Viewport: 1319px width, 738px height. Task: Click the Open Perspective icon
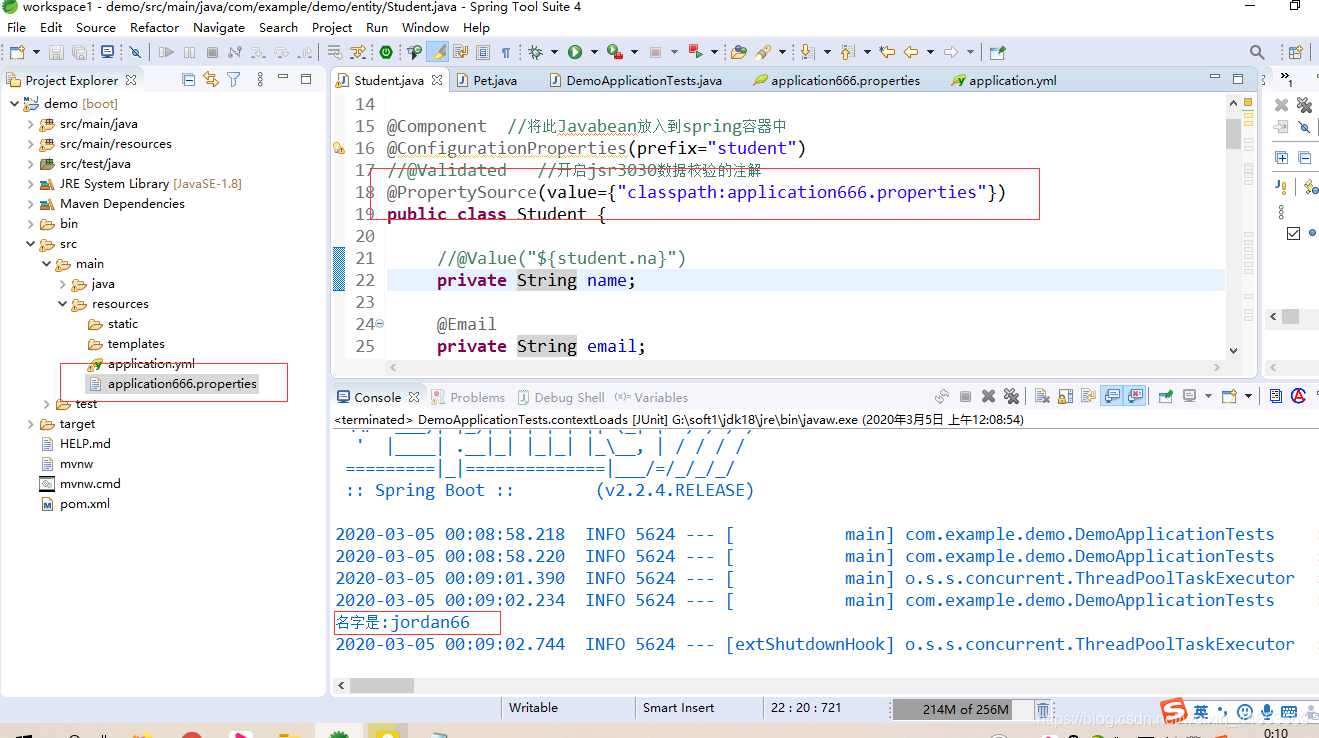[1295, 52]
